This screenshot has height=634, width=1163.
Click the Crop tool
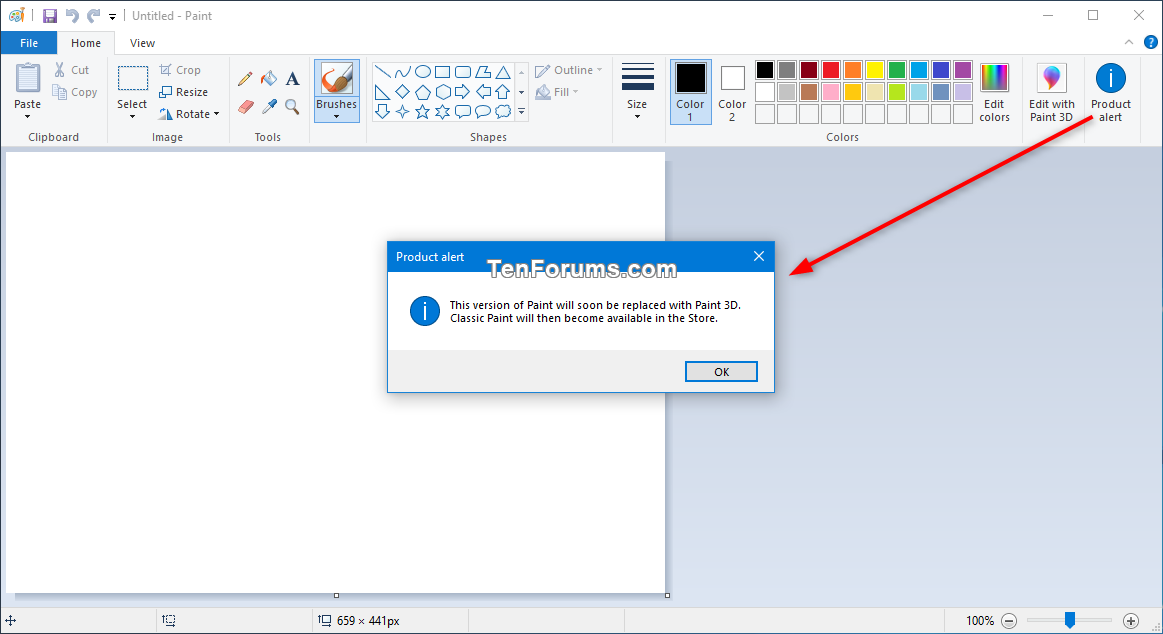pyautogui.click(x=180, y=70)
